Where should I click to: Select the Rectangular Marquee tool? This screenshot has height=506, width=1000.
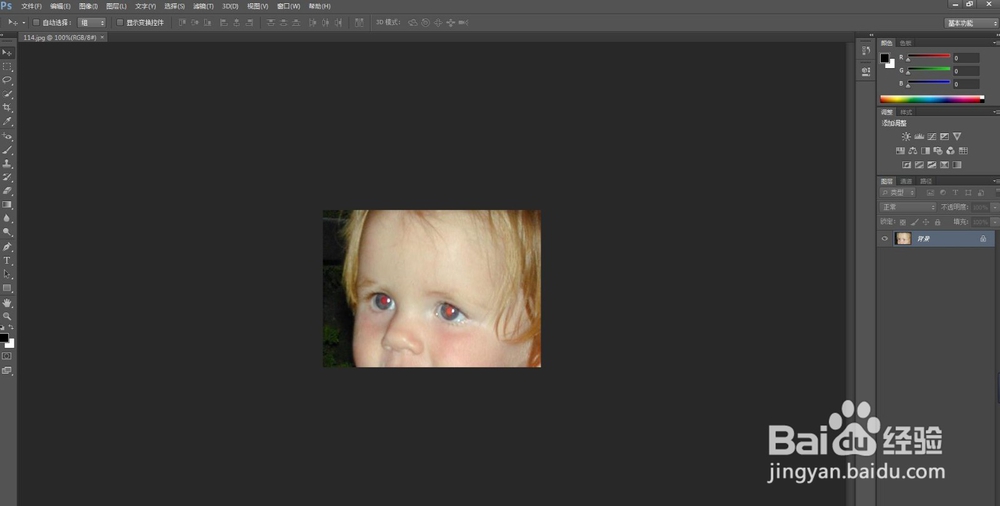click(7, 66)
